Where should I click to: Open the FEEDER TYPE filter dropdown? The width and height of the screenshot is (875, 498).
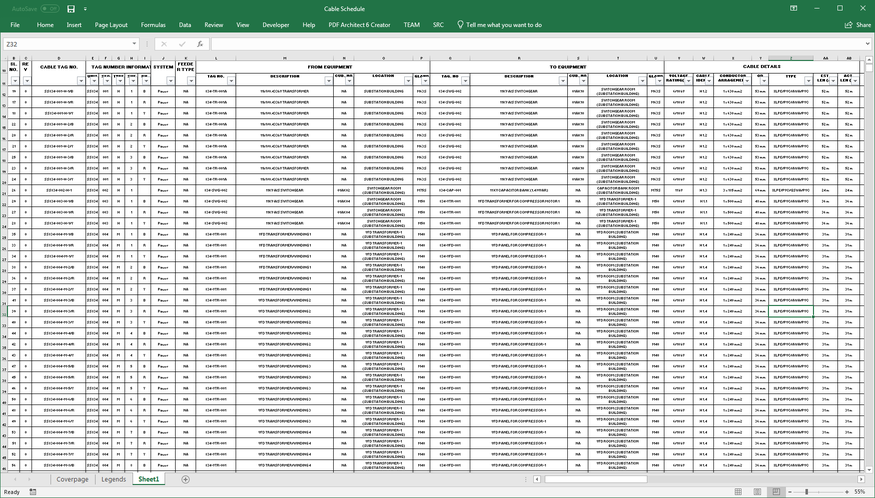tap(191, 81)
